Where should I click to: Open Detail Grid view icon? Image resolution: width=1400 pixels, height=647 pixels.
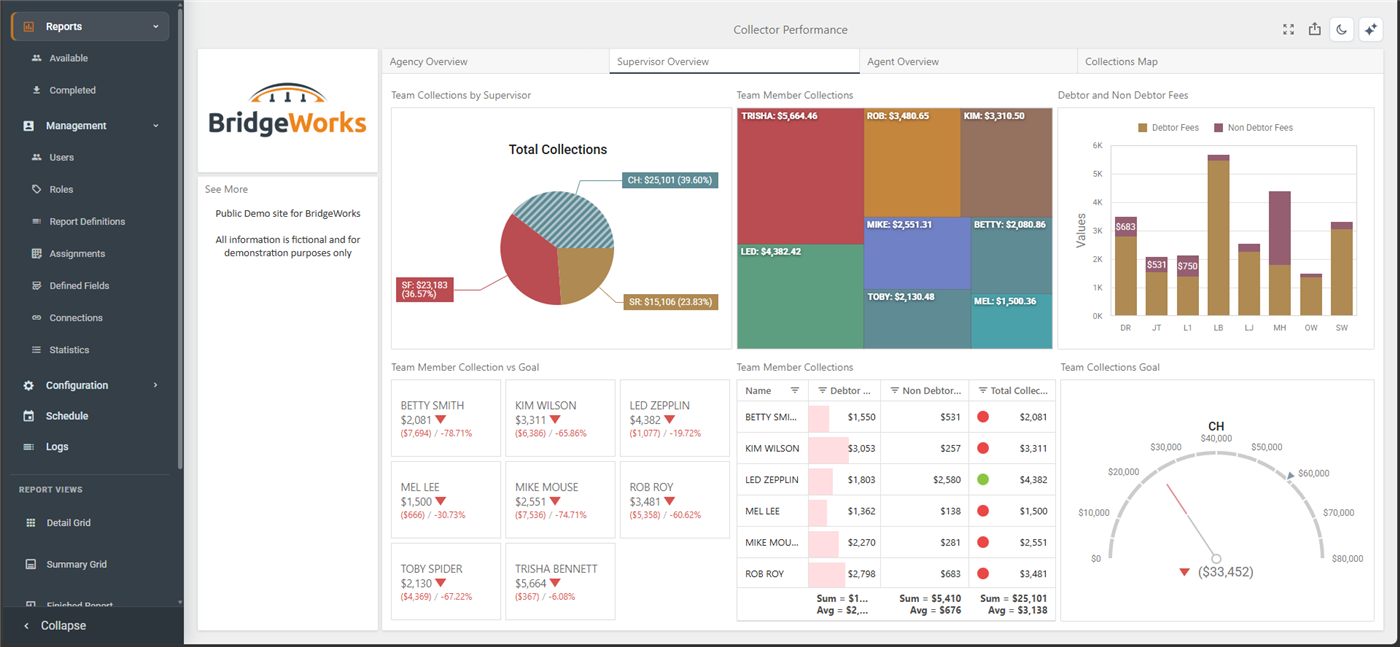click(x=30, y=523)
